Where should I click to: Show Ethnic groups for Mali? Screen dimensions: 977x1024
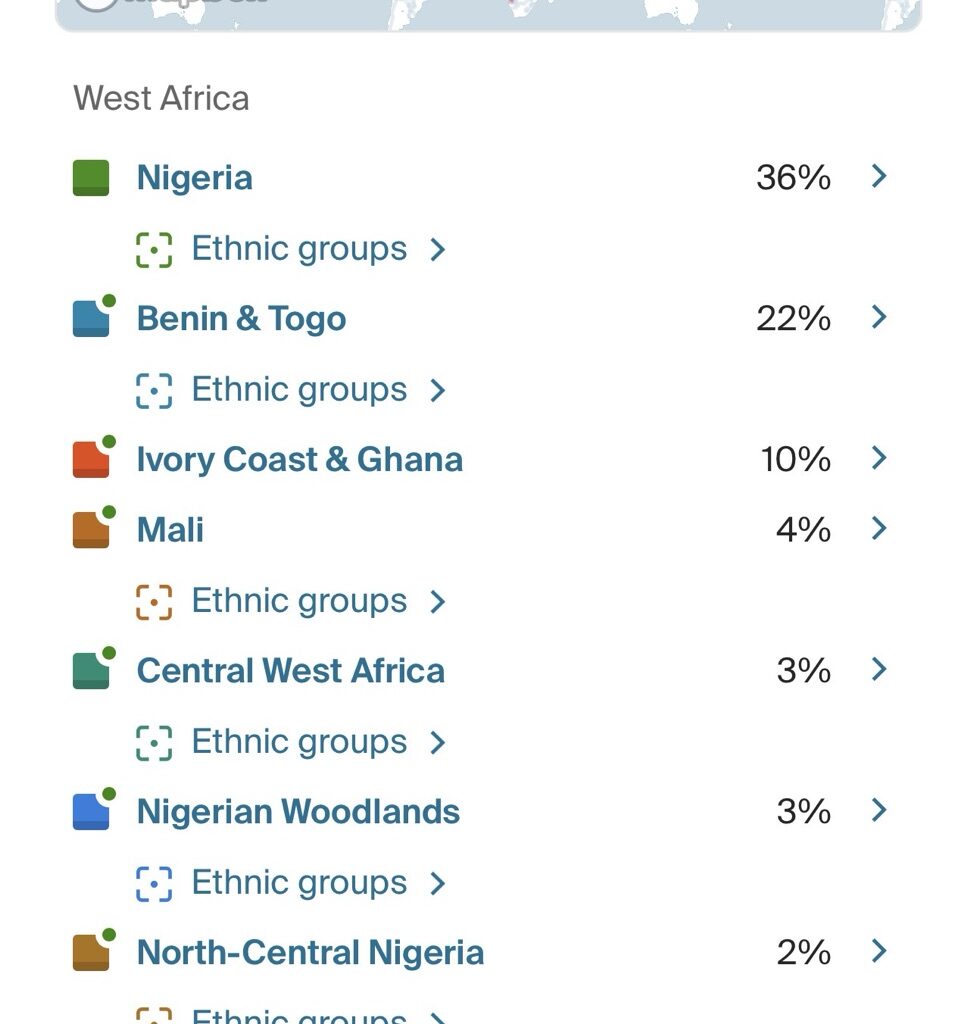point(299,601)
